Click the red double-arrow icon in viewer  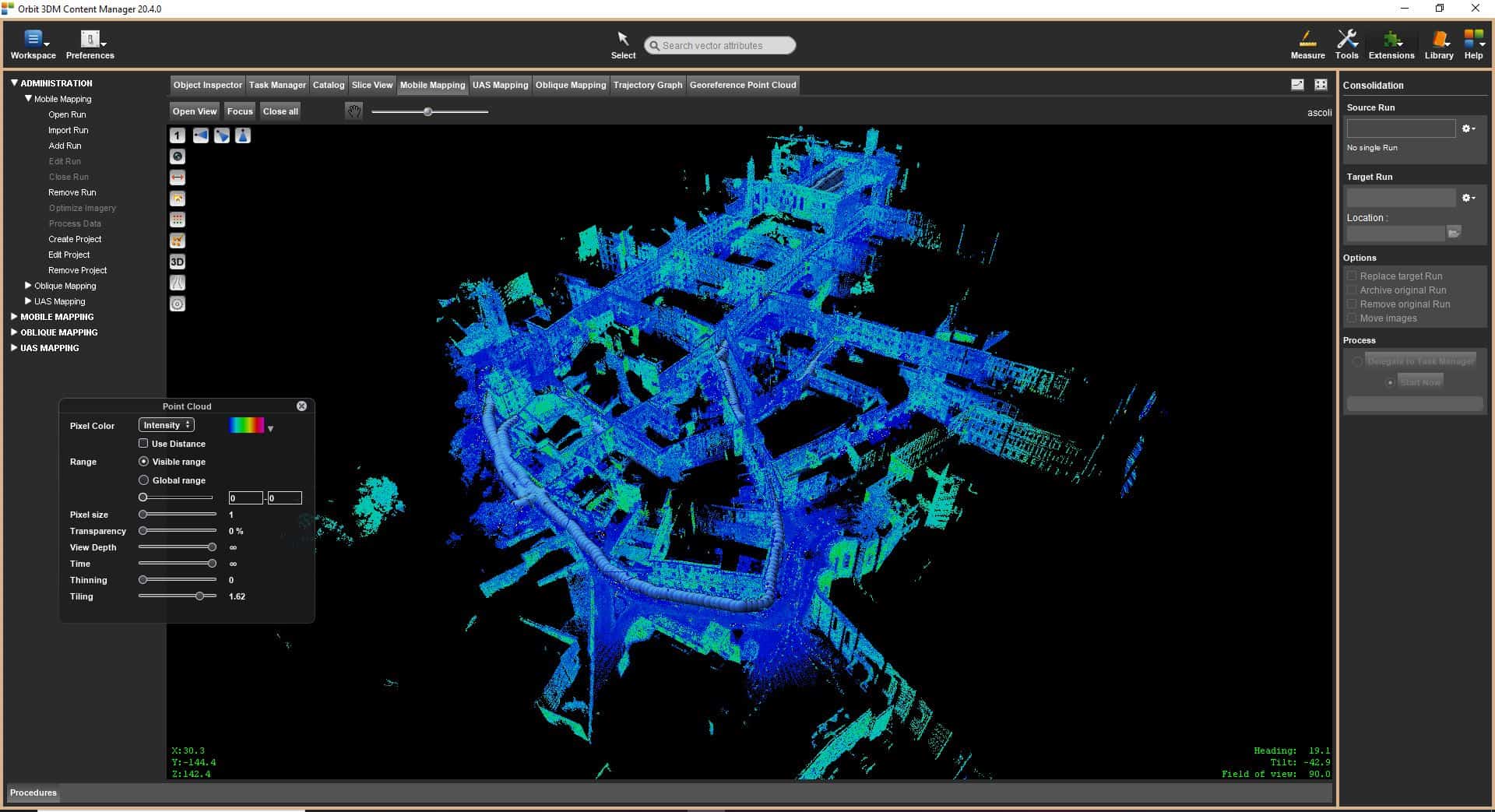pos(178,178)
